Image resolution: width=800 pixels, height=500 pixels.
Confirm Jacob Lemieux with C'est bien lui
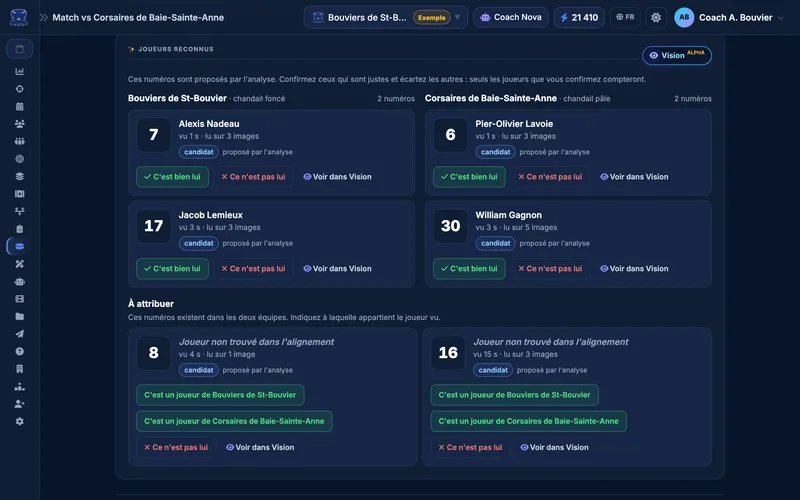(x=172, y=268)
